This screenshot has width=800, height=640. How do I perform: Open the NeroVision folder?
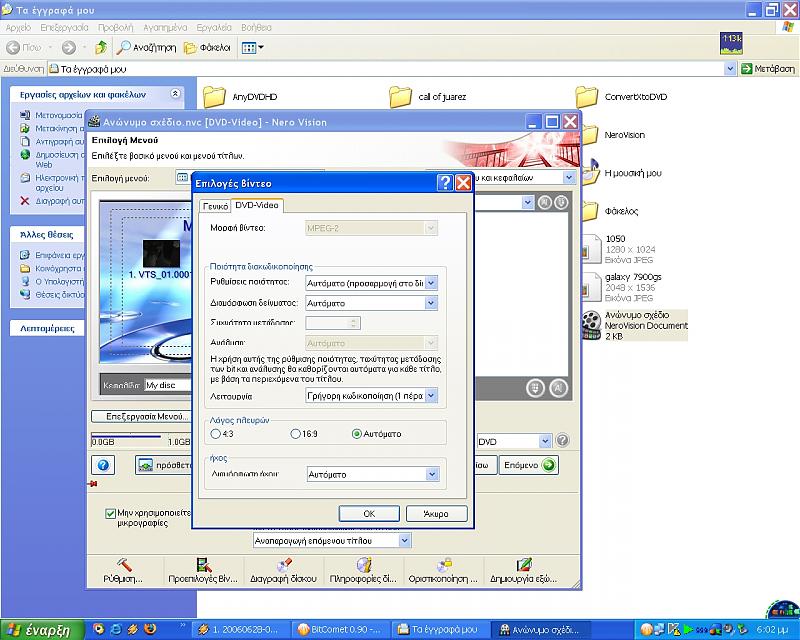pos(614,135)
